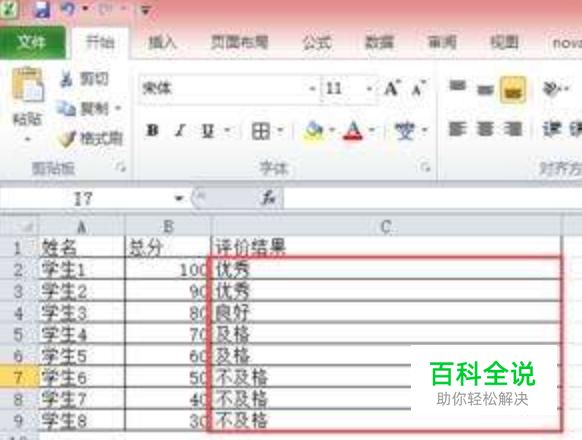Open Clipboard group dialog launcher

tap(120, 167)
